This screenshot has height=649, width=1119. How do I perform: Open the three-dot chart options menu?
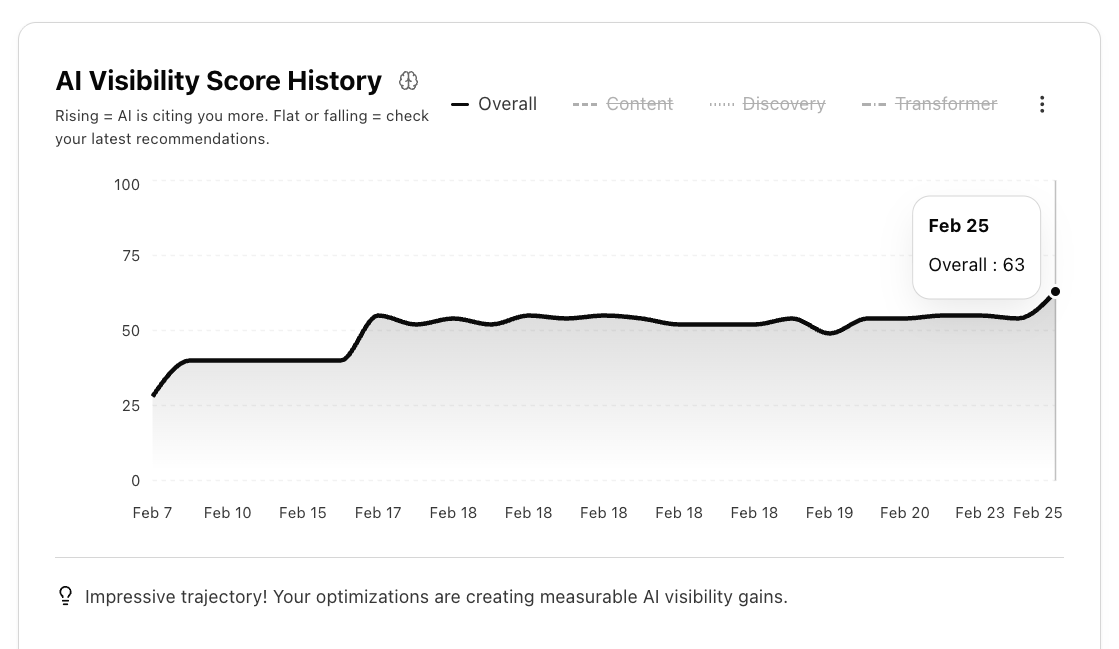(x=1042, y=104)
